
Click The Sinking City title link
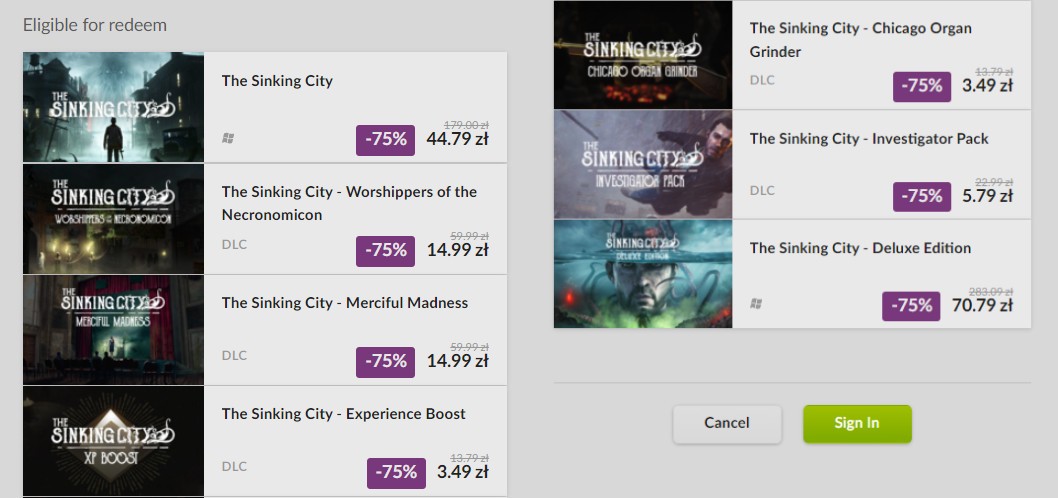(277, 81)
